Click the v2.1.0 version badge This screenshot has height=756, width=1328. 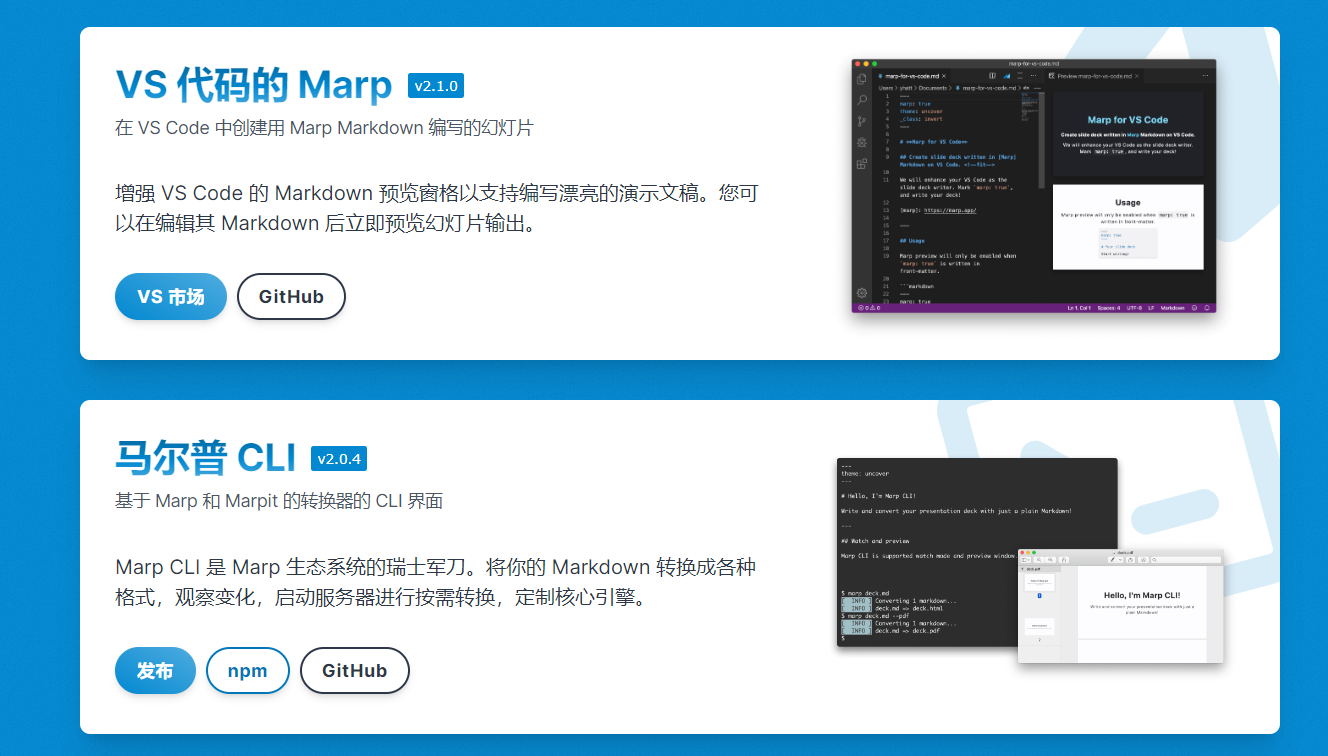pyautogui.click(x=436, y=86)
